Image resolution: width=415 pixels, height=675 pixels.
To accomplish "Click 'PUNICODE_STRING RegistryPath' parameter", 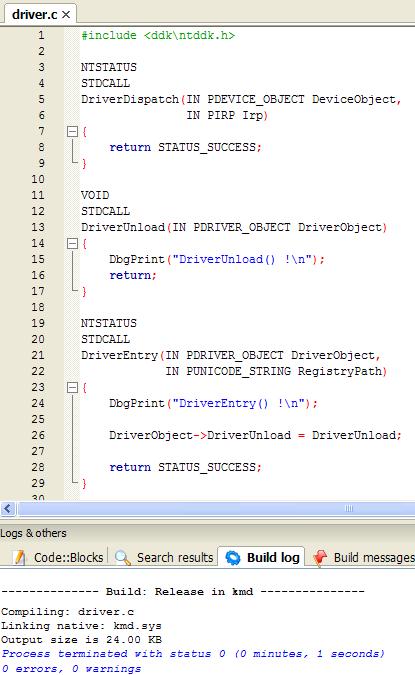I will [x=284, y=371].
